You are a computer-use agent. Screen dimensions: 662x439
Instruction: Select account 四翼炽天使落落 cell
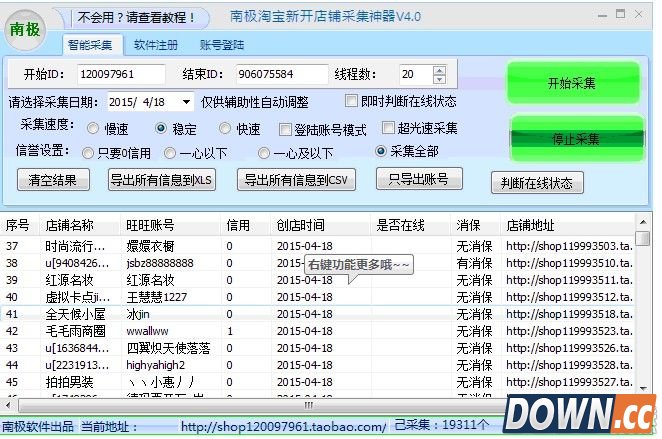[x=168, y=348]
